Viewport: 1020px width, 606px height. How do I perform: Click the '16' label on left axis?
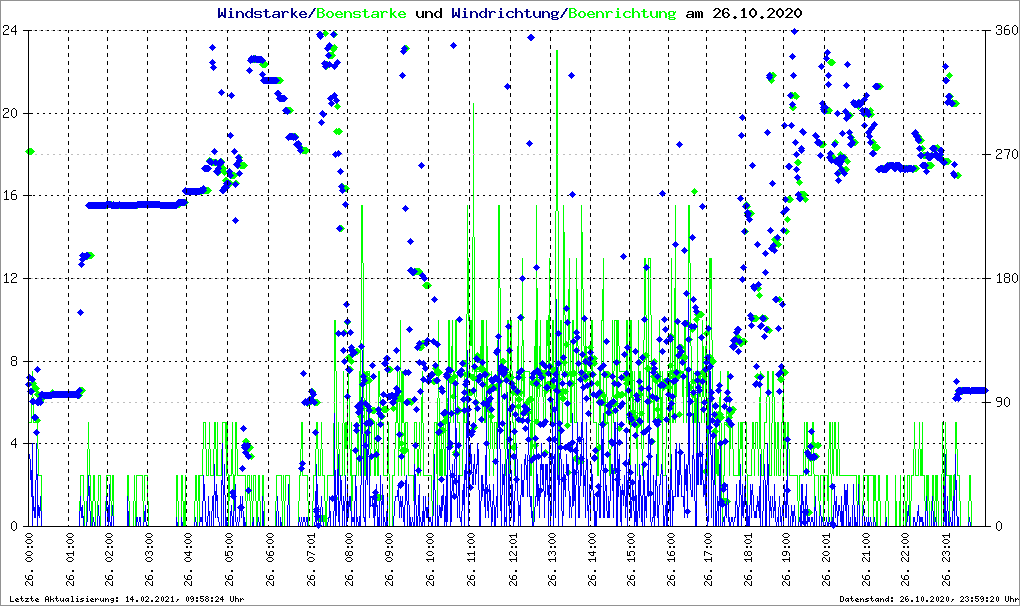click(13, 196)
